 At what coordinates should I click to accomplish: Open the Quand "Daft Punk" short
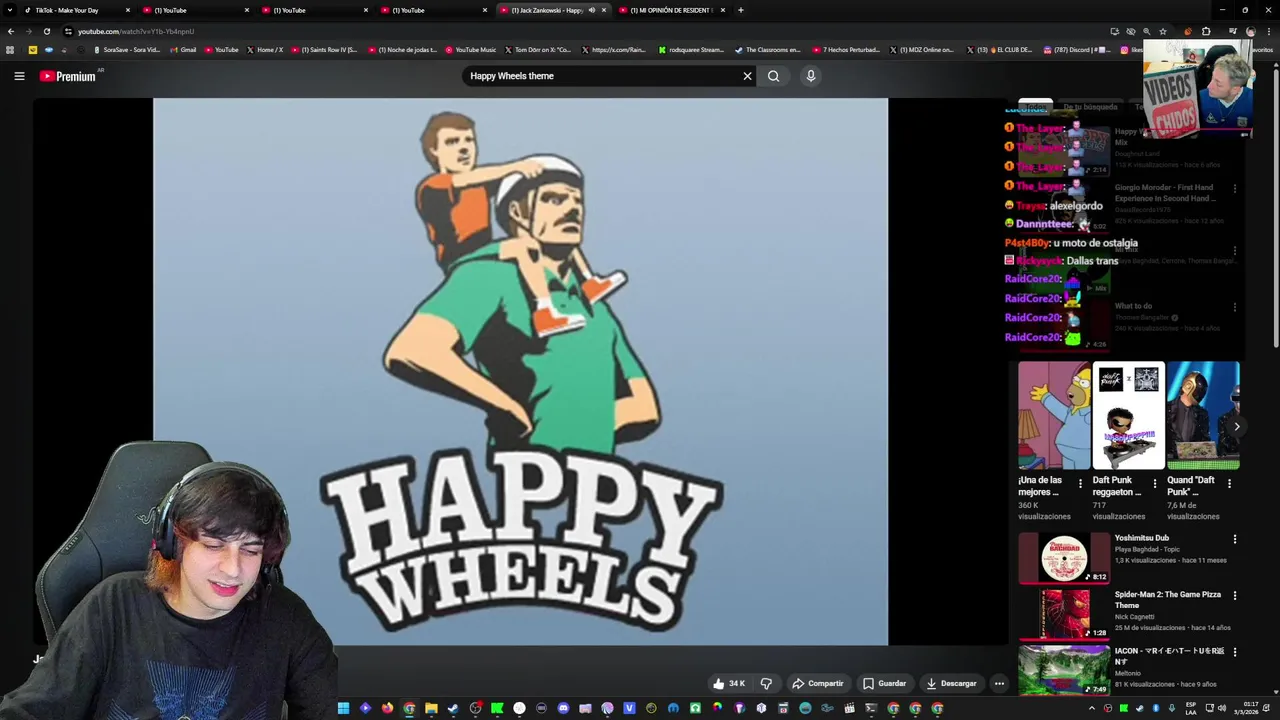point(1203,416)
